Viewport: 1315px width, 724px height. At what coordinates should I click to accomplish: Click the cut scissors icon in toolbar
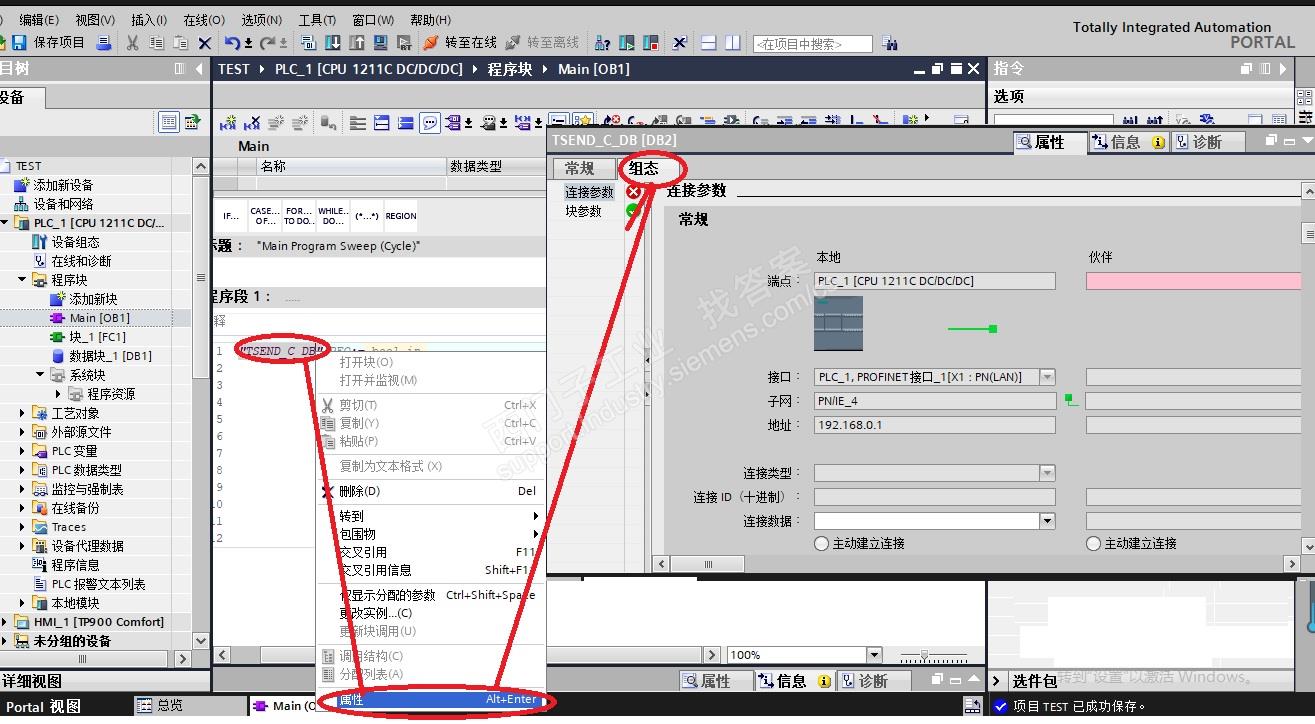132,43
